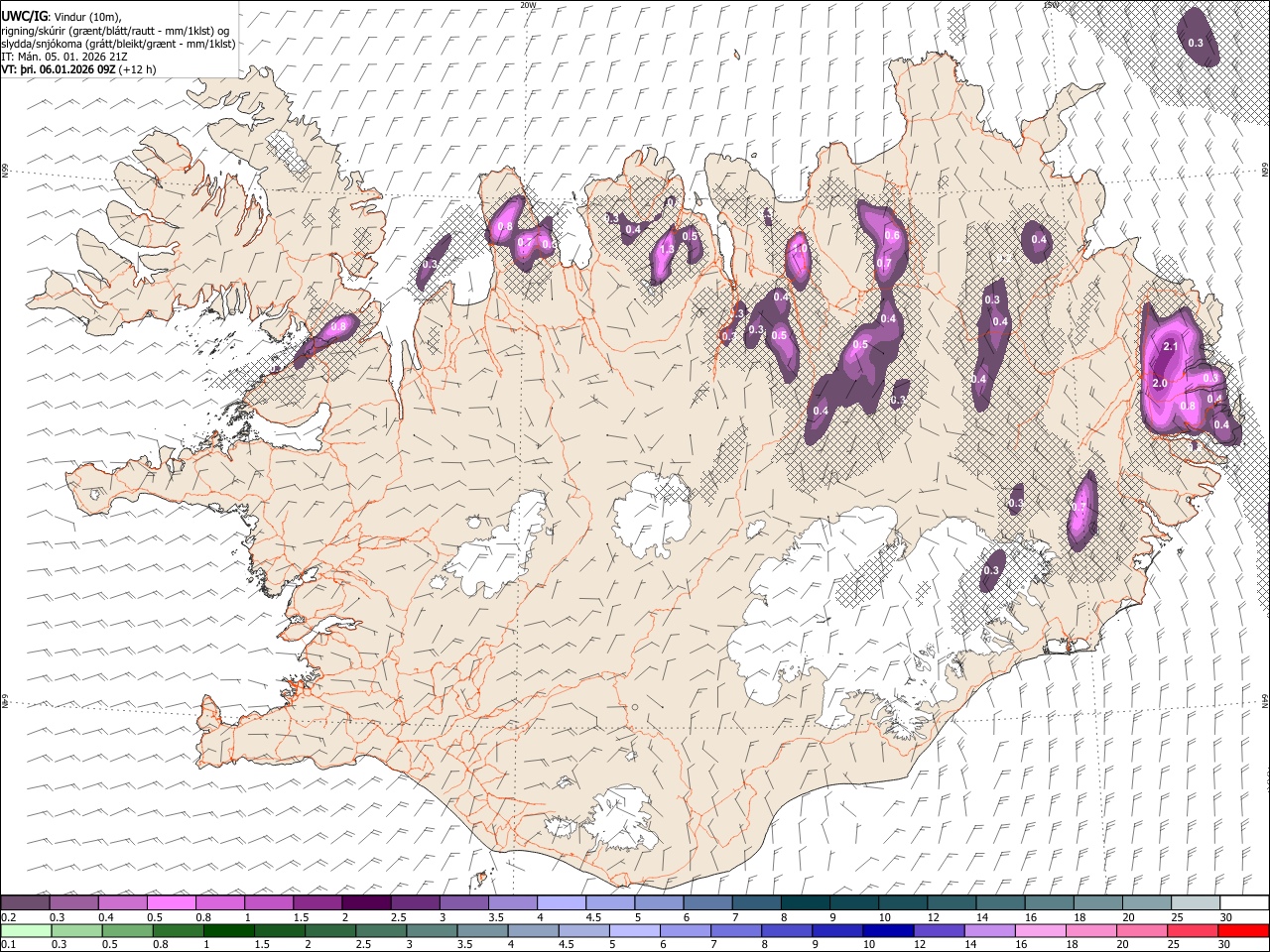
Task: Click the 'IT: Mán. 05. 01. 2026 21Z' line
Action: pyautogui.click(x=64, y=57)
